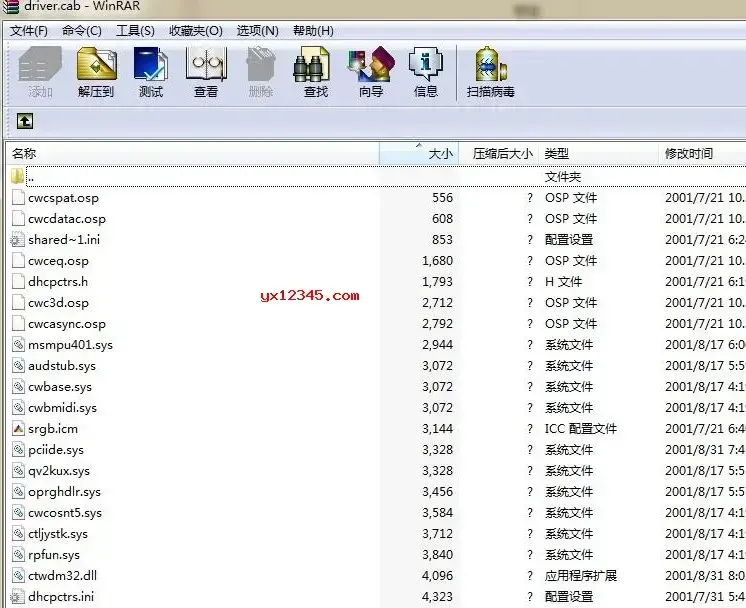Click the ctwdm32.dll file icon
The height and width of the screenshot is (608, 746).
click(18, 576)
